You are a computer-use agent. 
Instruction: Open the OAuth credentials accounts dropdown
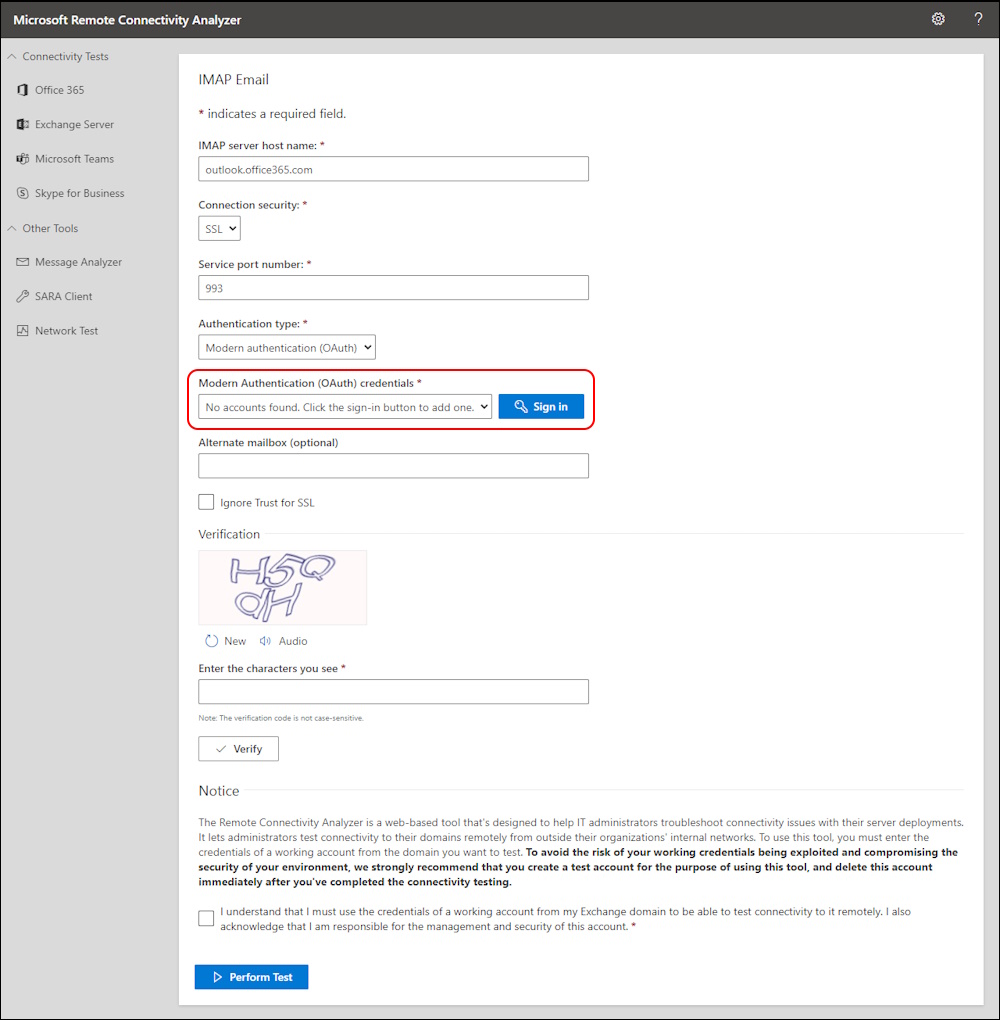point(345,407)
